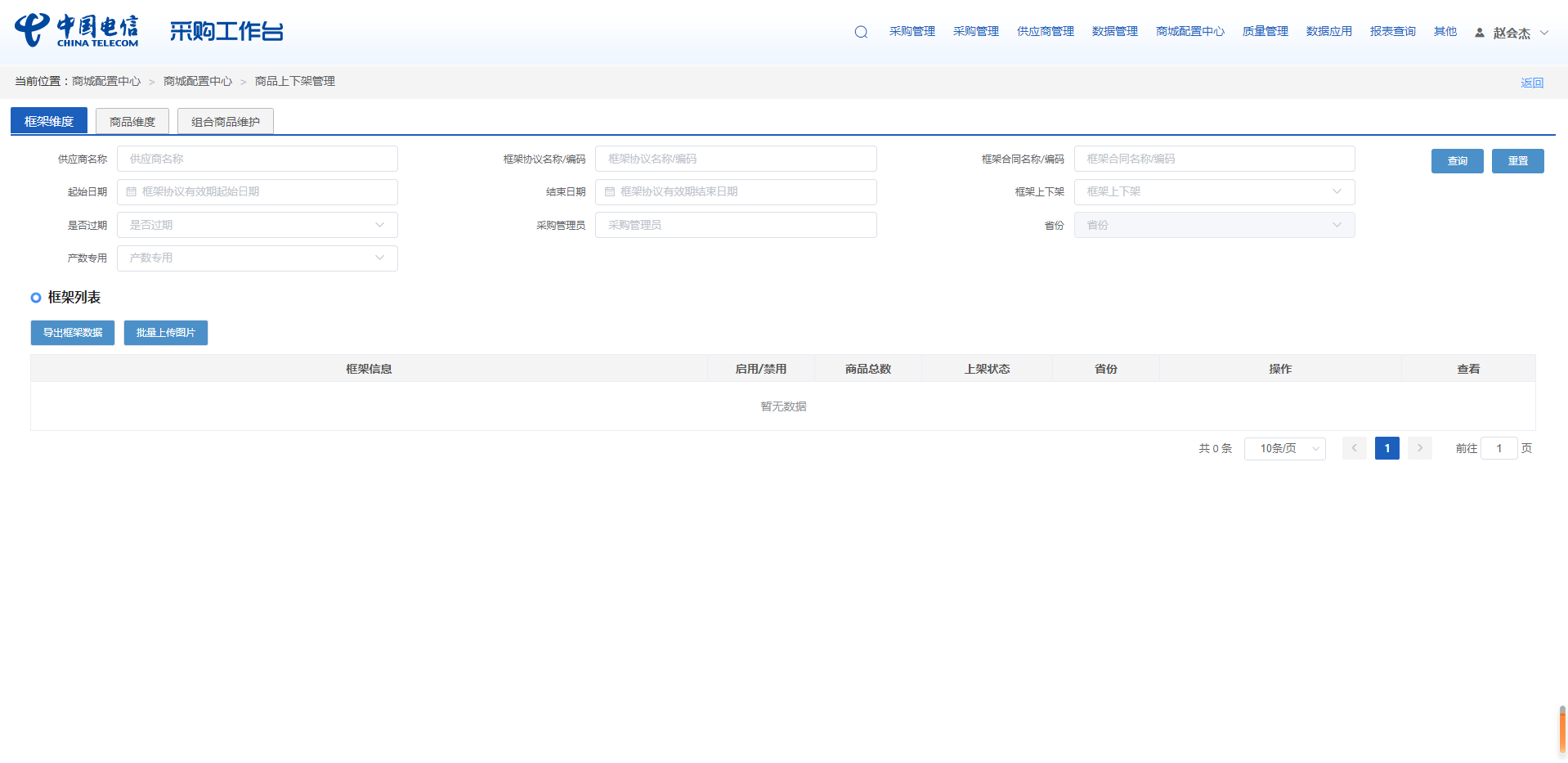The image size is (1568, 763).
Task: Open the 框架上下架 dropdown
Action: pyautogui.click(x=1214, y=191)
